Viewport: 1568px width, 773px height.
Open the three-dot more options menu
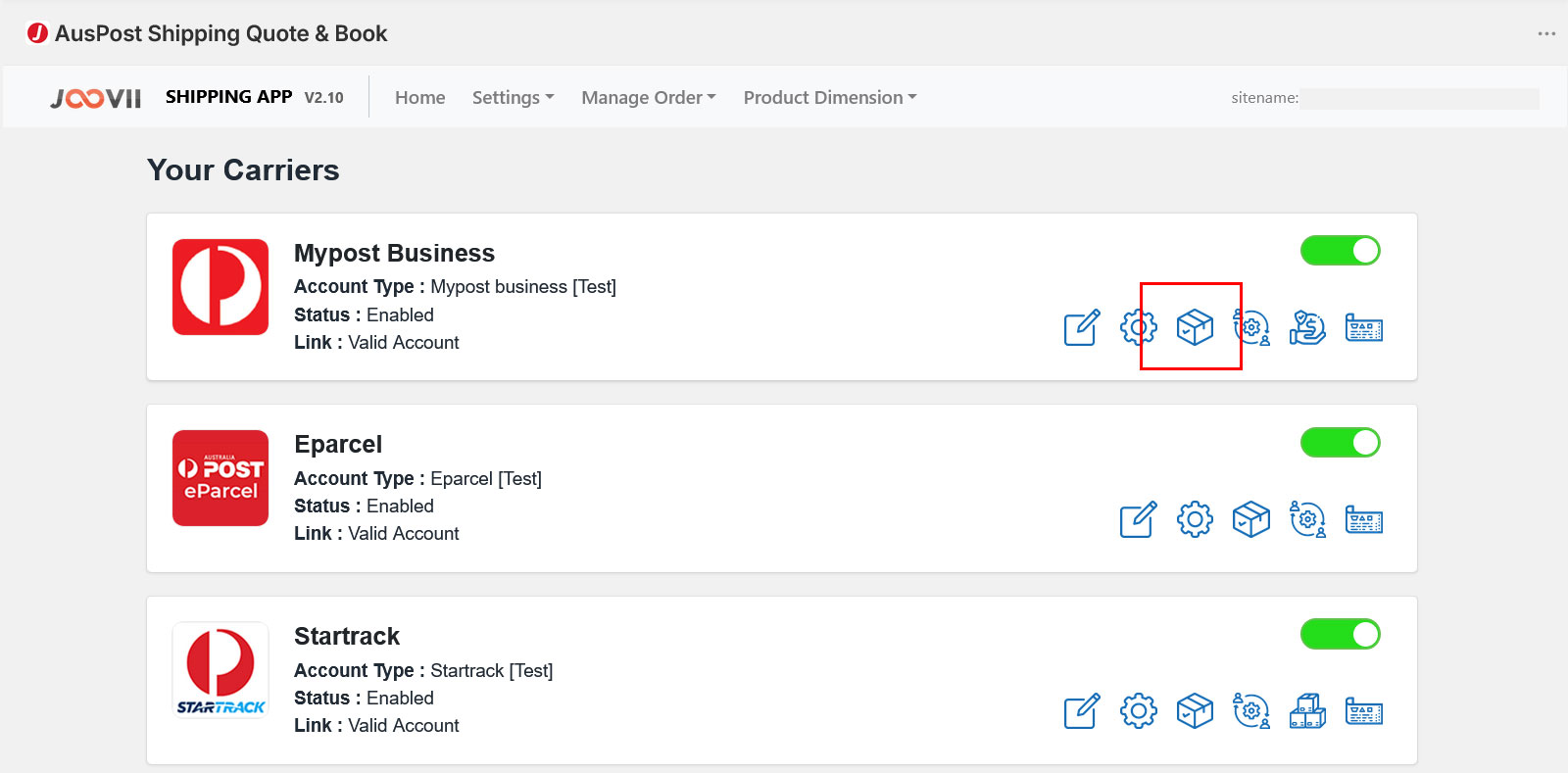(1546, 33)
